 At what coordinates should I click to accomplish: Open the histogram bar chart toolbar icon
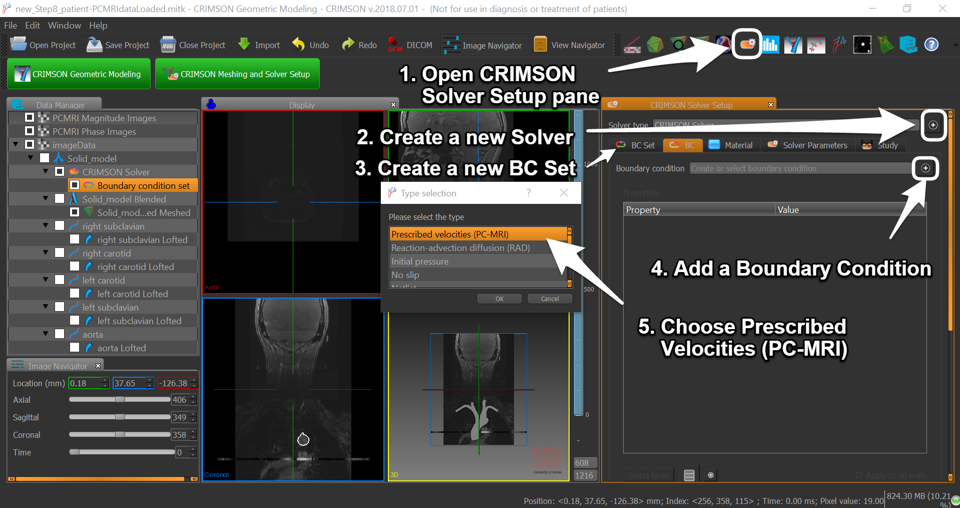[770, 45]
